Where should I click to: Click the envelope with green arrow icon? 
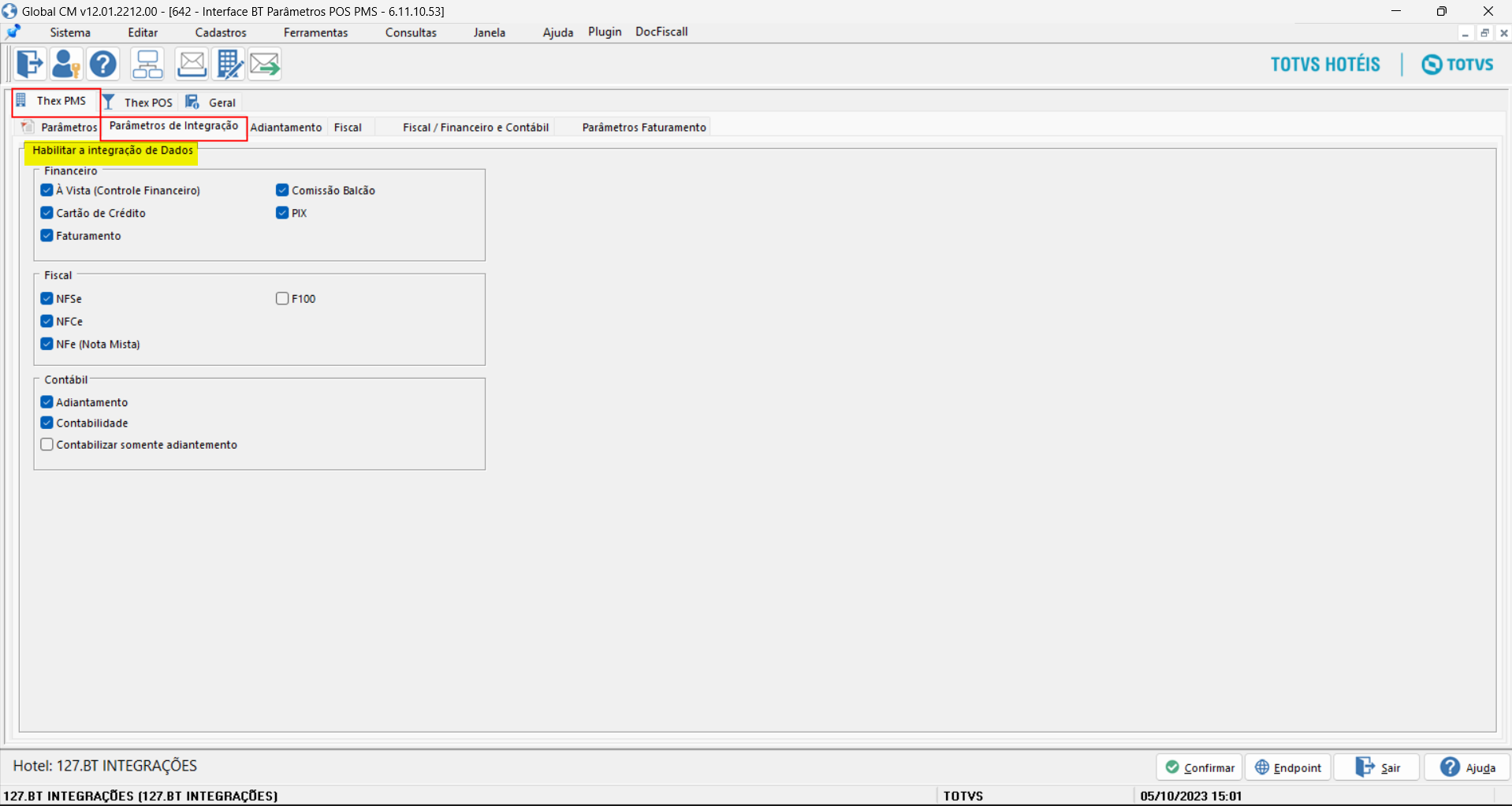[x=265, y=64]
